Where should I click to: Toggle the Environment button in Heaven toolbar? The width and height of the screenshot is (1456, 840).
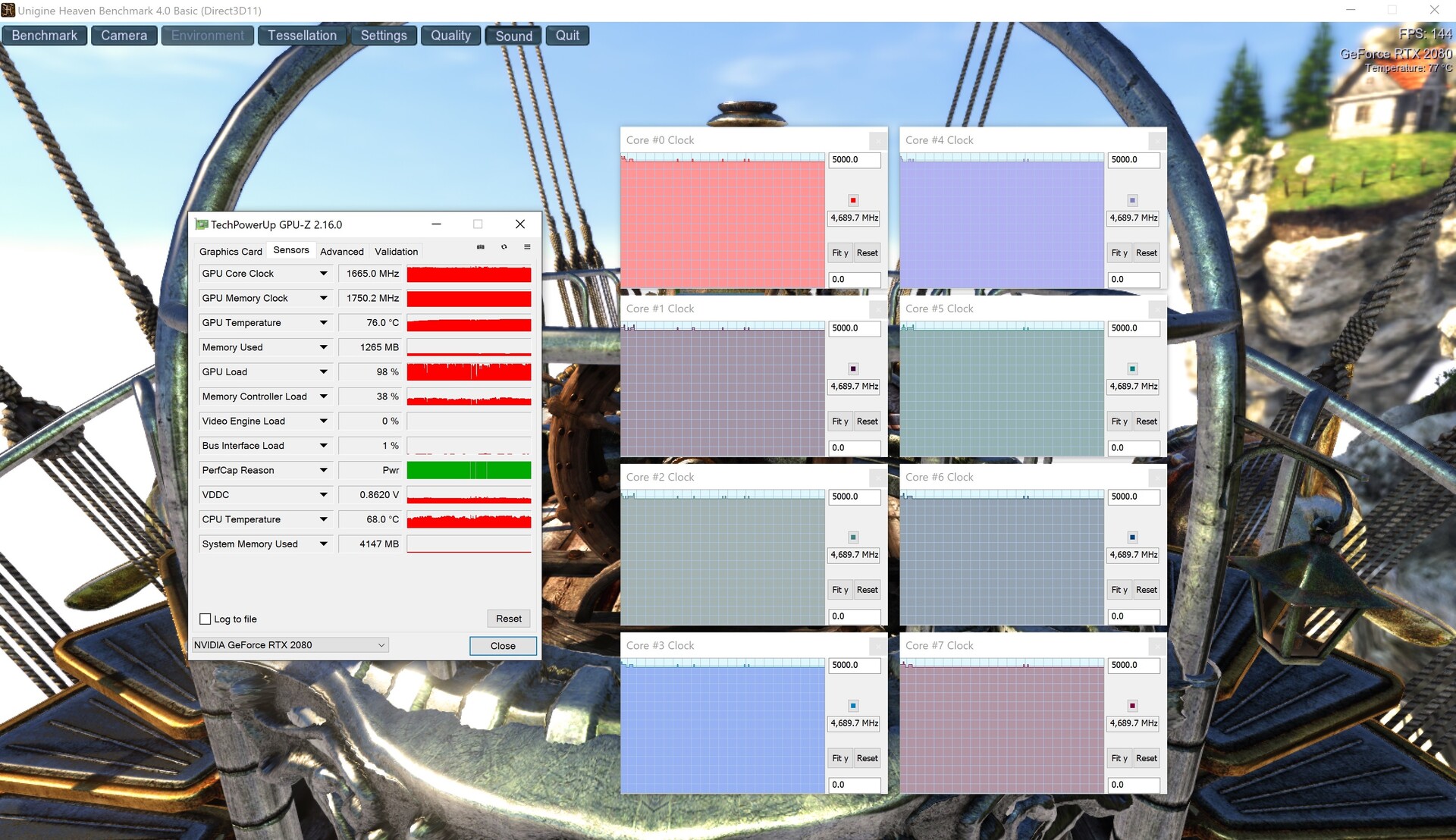(207, 36)
